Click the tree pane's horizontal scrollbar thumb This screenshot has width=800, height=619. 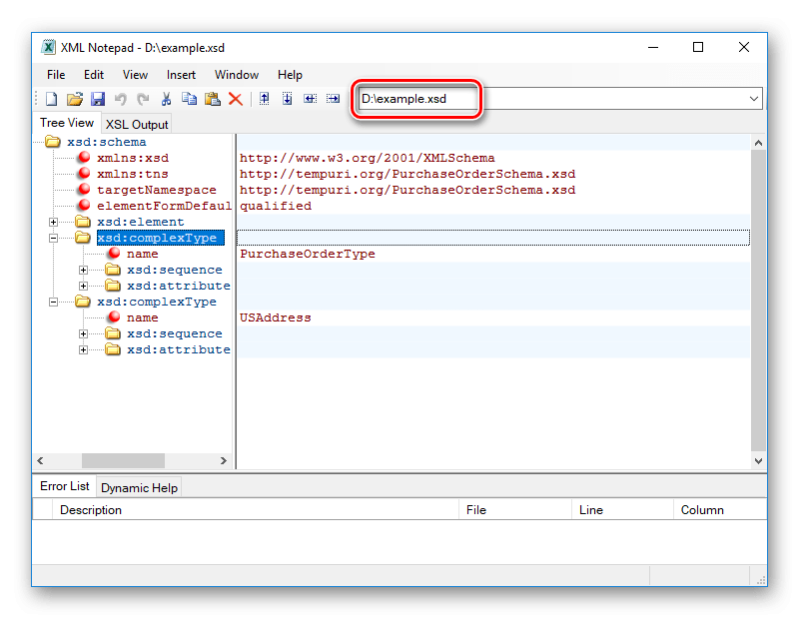coord(123,460)
